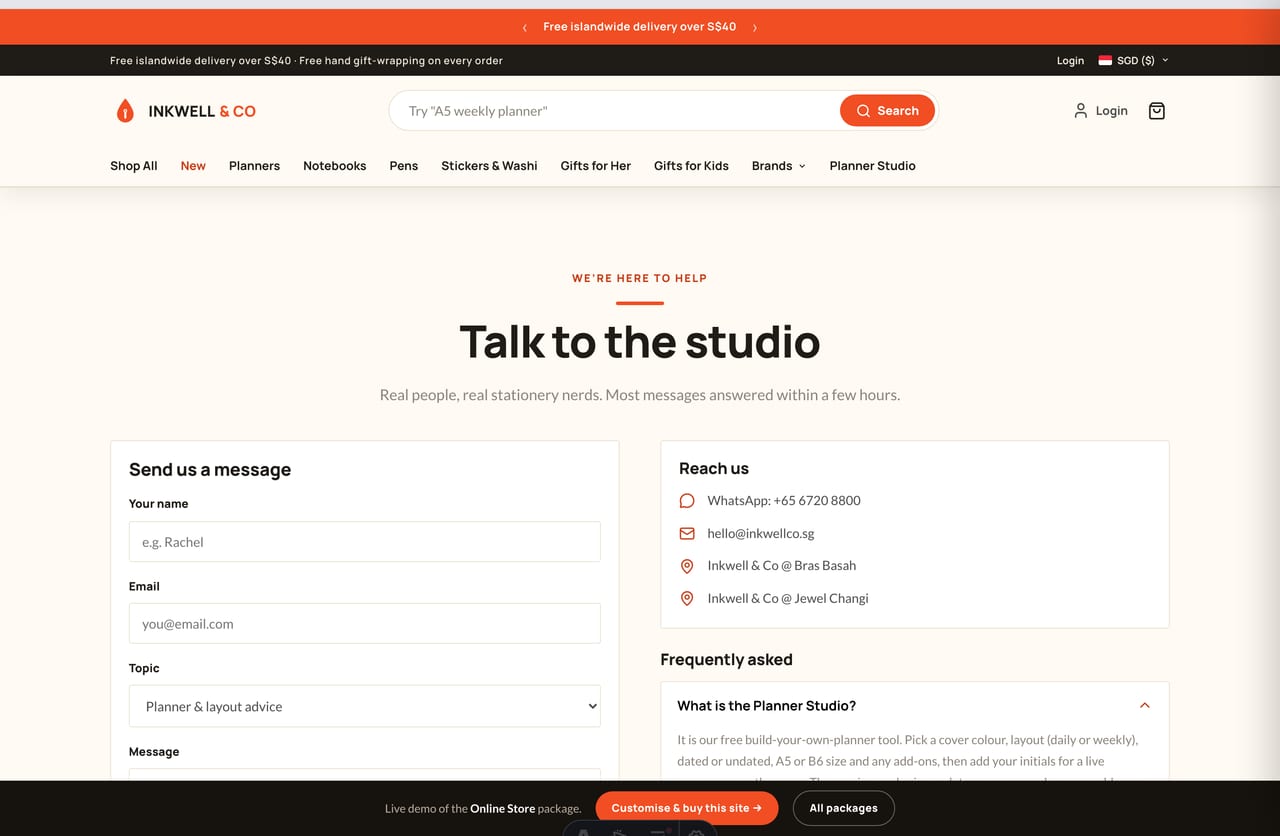Click 'Customise & buy this site' button
The height and width of the screenshot is (836, 1280).
[x=687, y=808]
